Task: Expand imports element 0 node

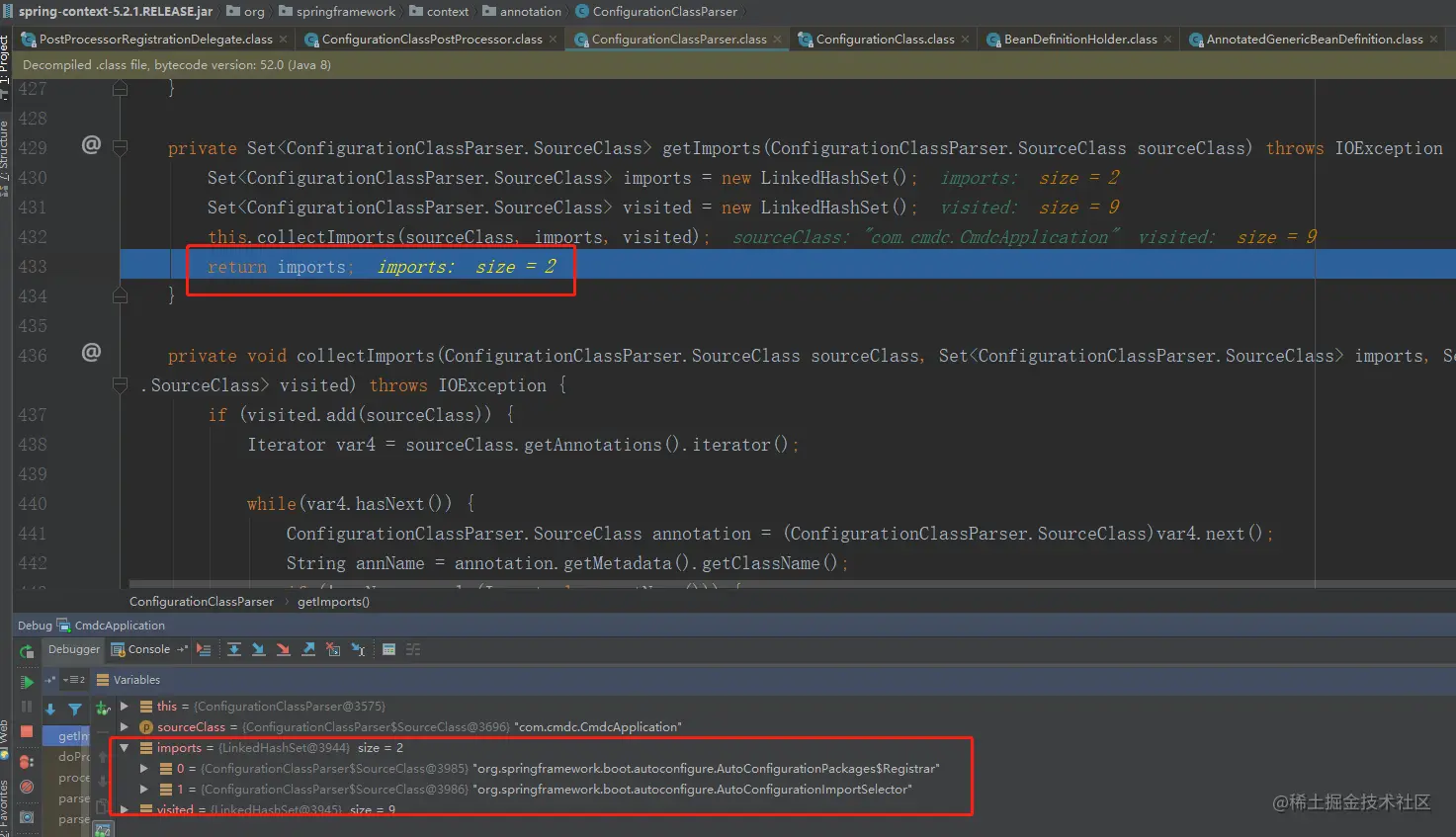Action: point(144,768)
